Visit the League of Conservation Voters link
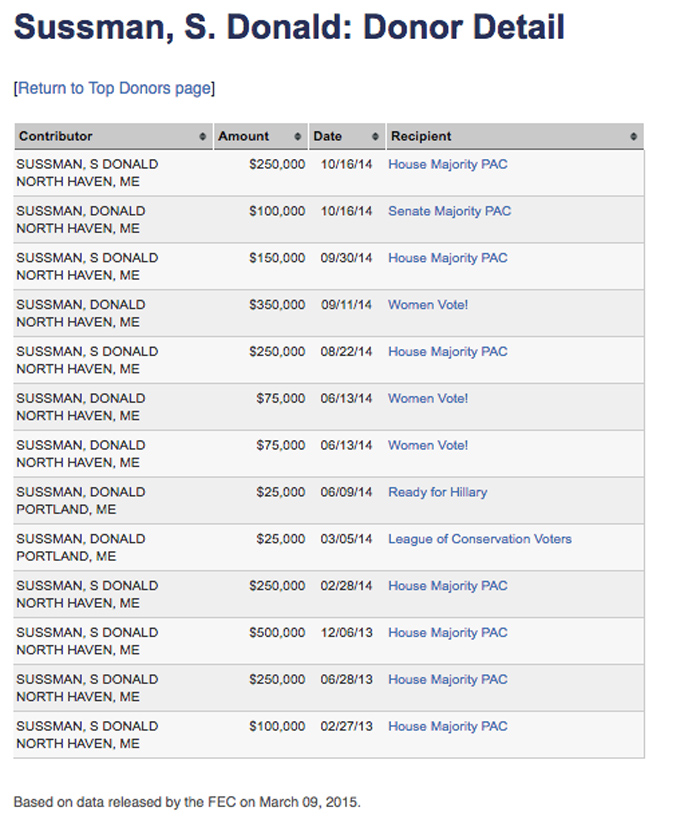 coord(479,539)
